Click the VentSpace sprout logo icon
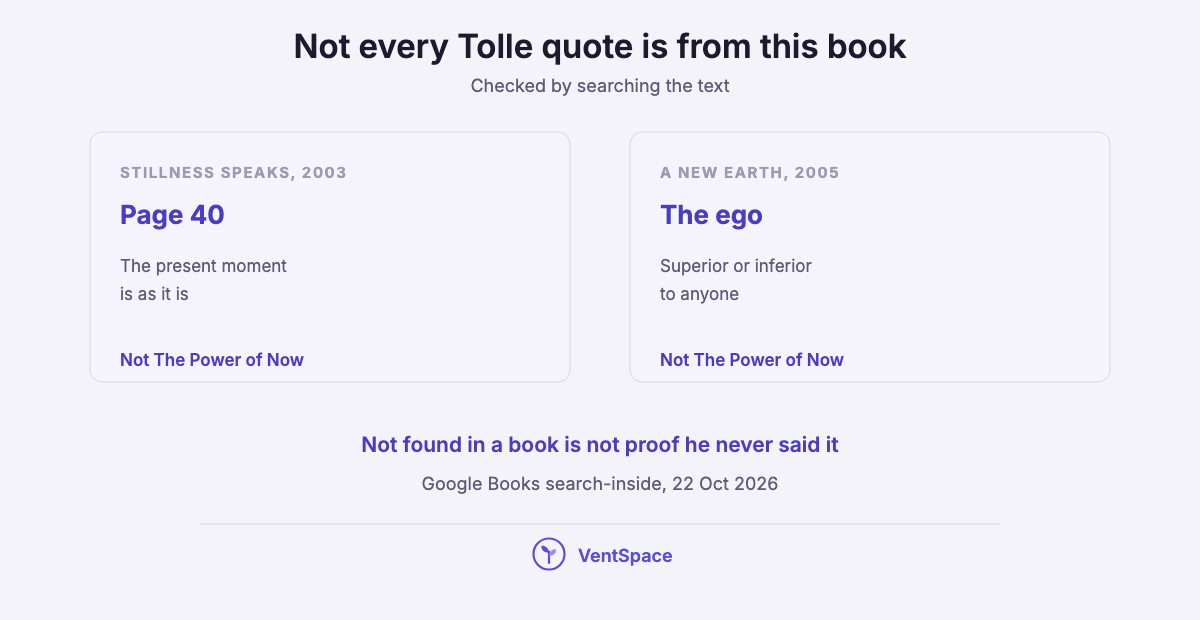 [x=549, y=555]
